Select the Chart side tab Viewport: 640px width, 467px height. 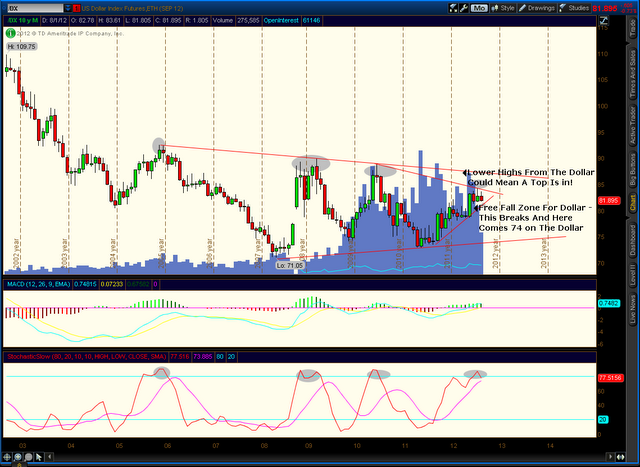633,202
